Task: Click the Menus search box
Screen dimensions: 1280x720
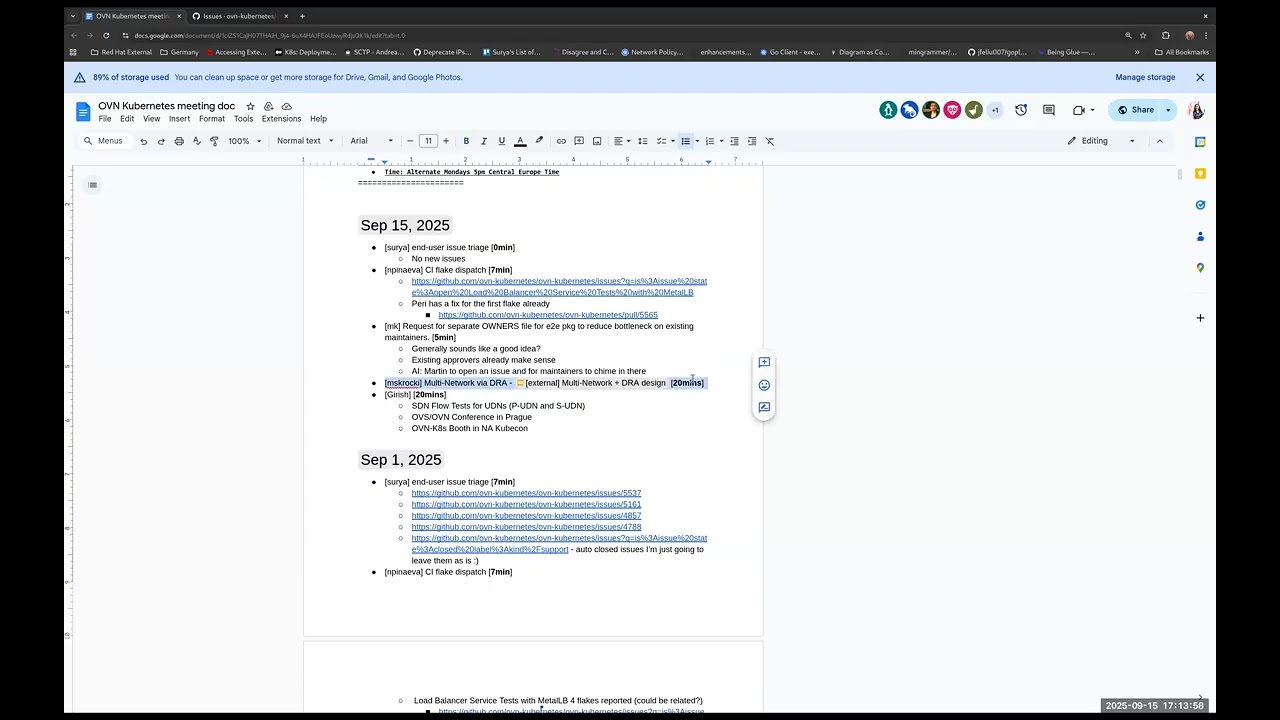Action: (104, 141)
